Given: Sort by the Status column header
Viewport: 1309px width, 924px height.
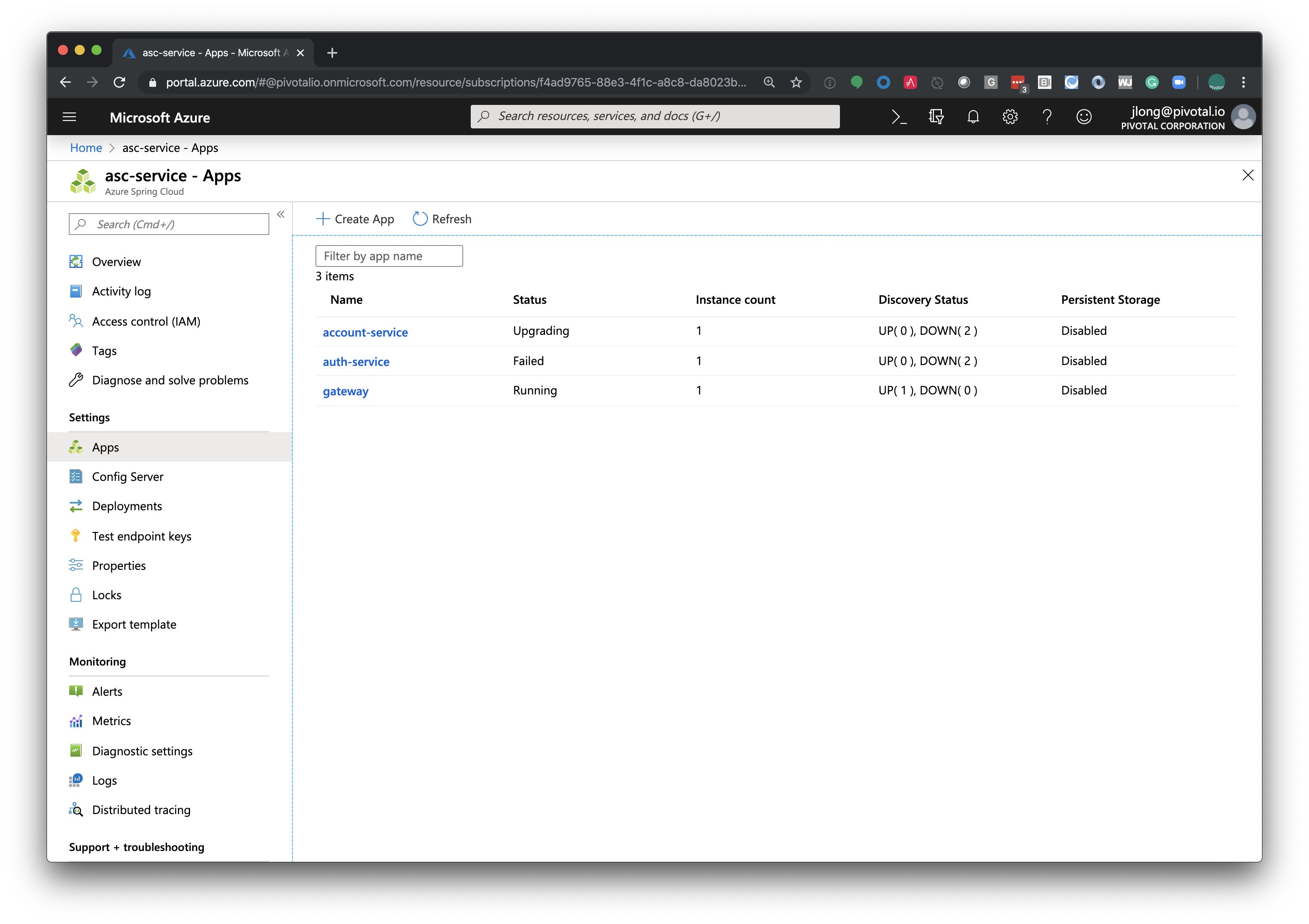Looking at the screenshot, I should [x=529, y=300].
